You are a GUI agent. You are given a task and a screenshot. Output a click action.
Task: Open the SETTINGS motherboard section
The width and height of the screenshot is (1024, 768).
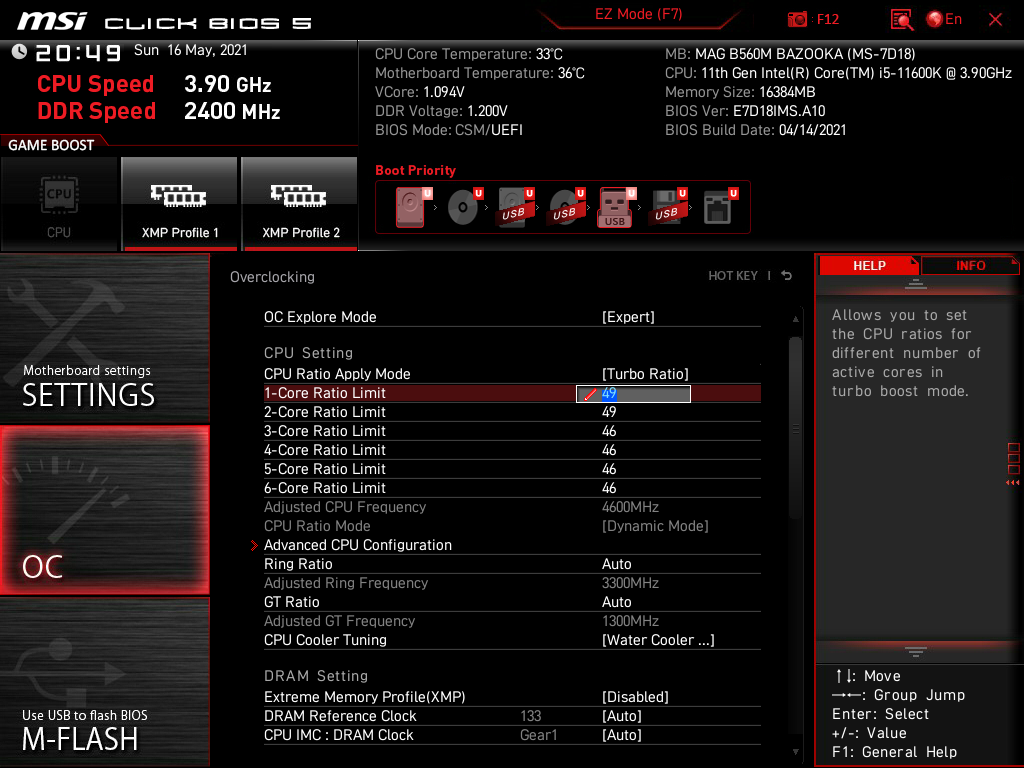104,338
